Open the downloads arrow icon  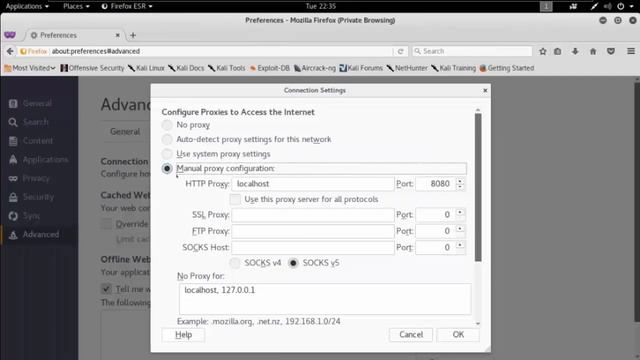click(575, 51)
